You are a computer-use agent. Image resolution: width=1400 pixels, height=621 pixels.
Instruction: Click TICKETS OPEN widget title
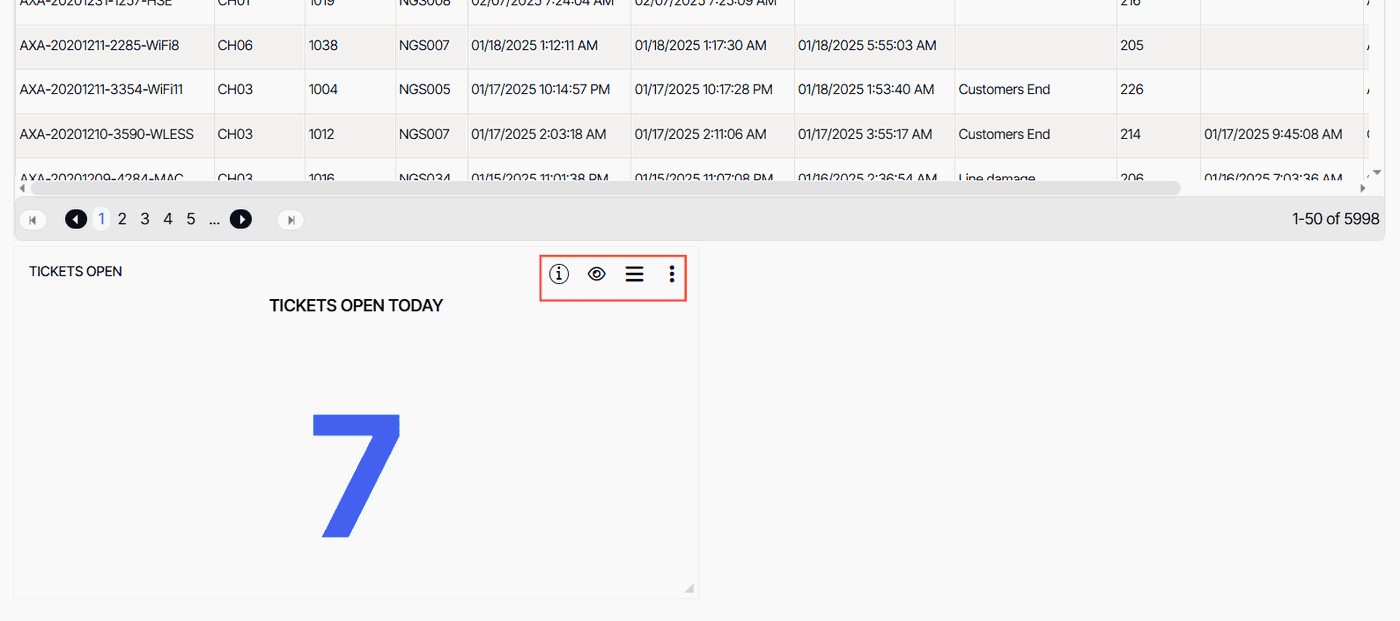[76, 271]
